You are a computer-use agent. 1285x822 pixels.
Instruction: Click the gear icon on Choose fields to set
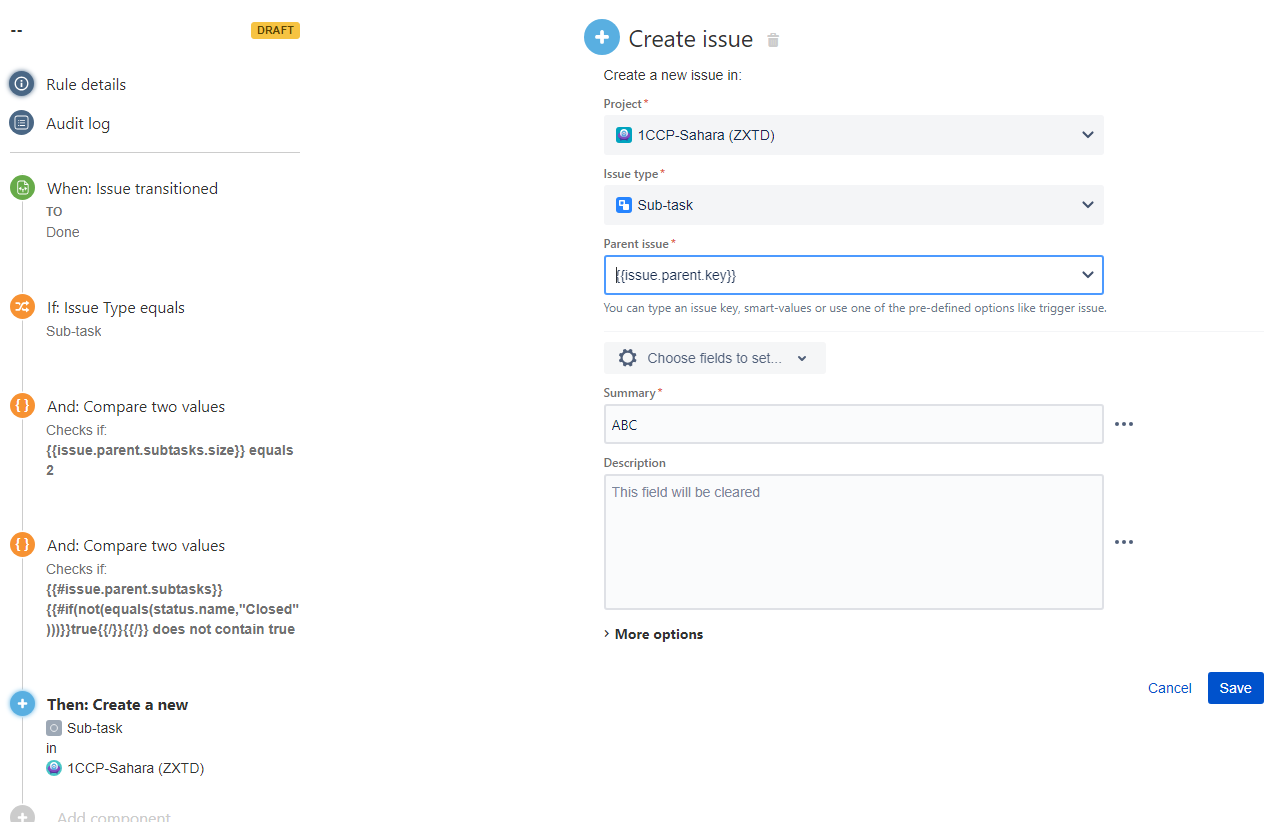[x=628, y=357]
